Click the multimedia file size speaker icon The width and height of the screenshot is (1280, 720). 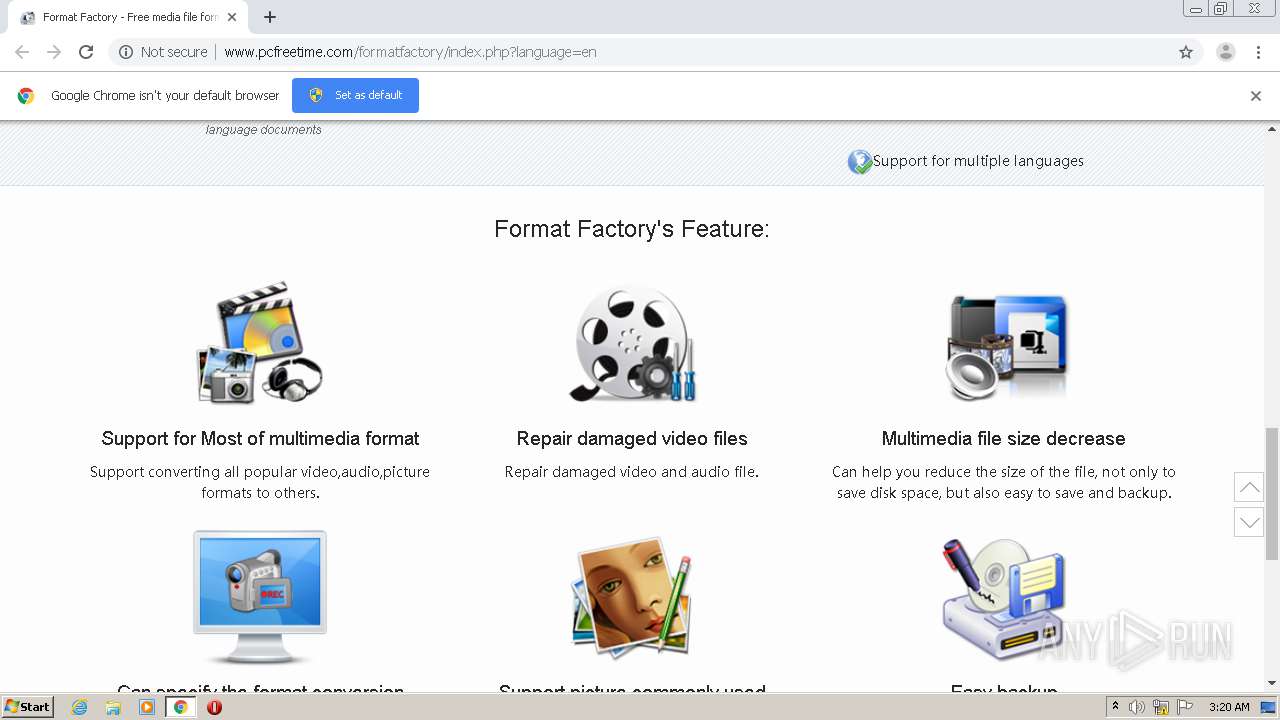[1007, 347]
